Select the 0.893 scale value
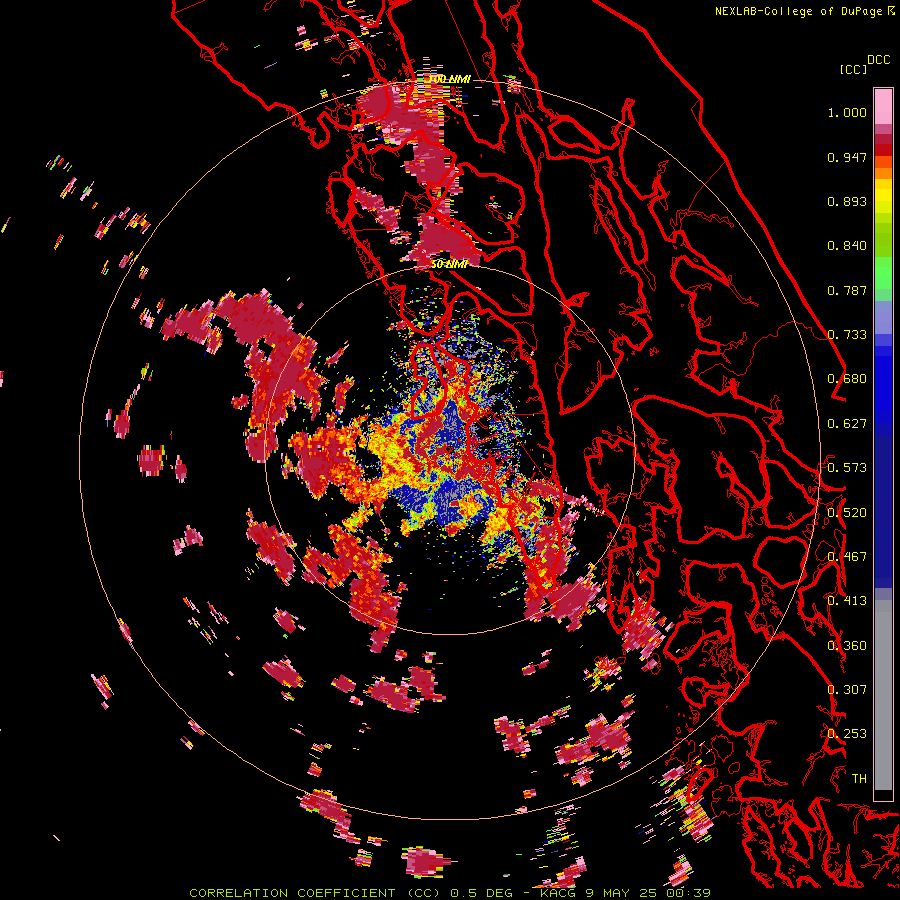Image resolution: width=900 pixels, height=900 pixels. [847, 201]
